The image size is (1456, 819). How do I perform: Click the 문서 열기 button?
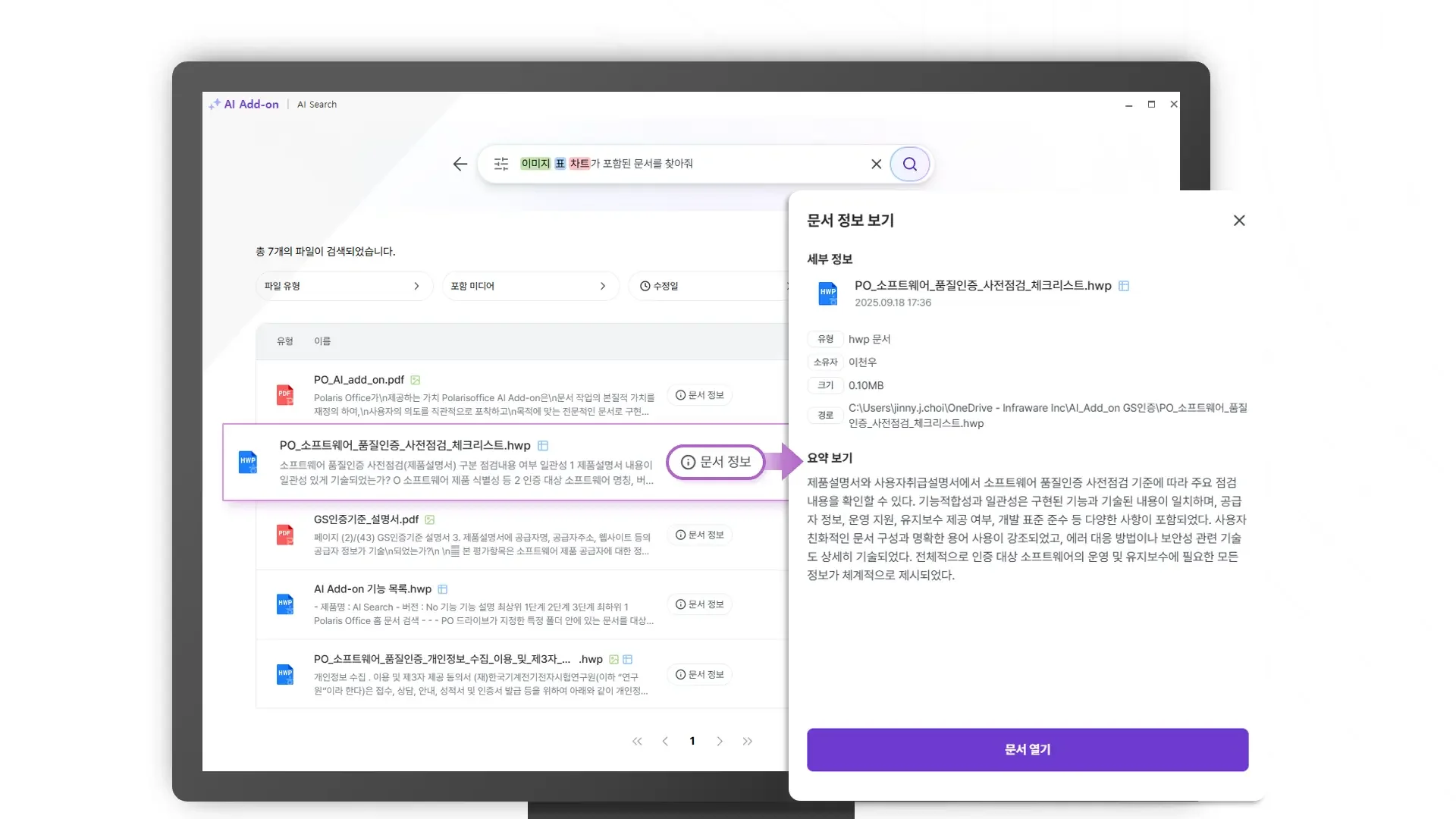(x=1027, y=749)
